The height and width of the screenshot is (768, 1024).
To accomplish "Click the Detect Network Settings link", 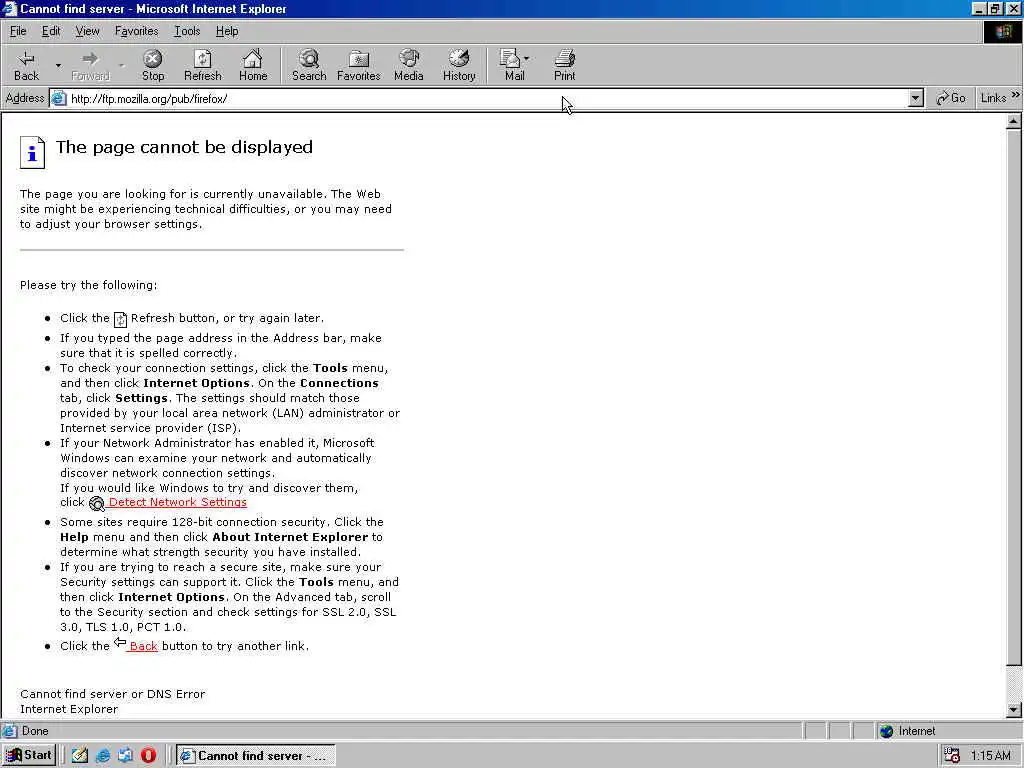I will [x=178, y=502].
